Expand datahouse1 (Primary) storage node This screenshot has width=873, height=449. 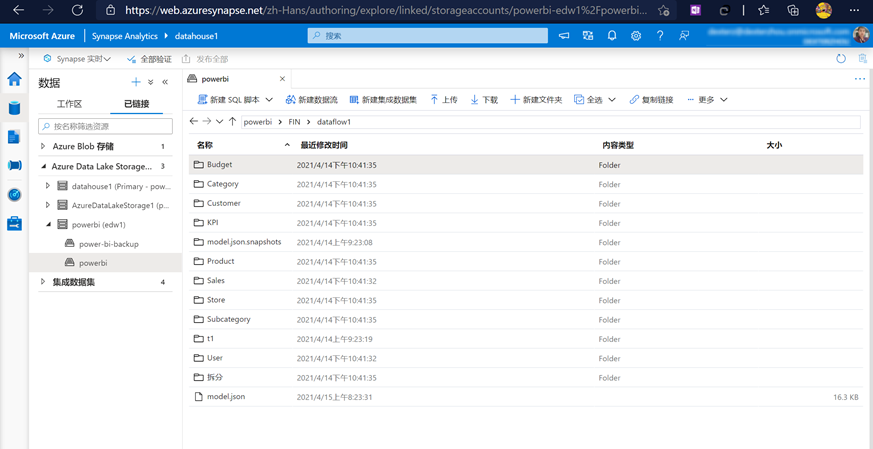click(x=48, y=186)
